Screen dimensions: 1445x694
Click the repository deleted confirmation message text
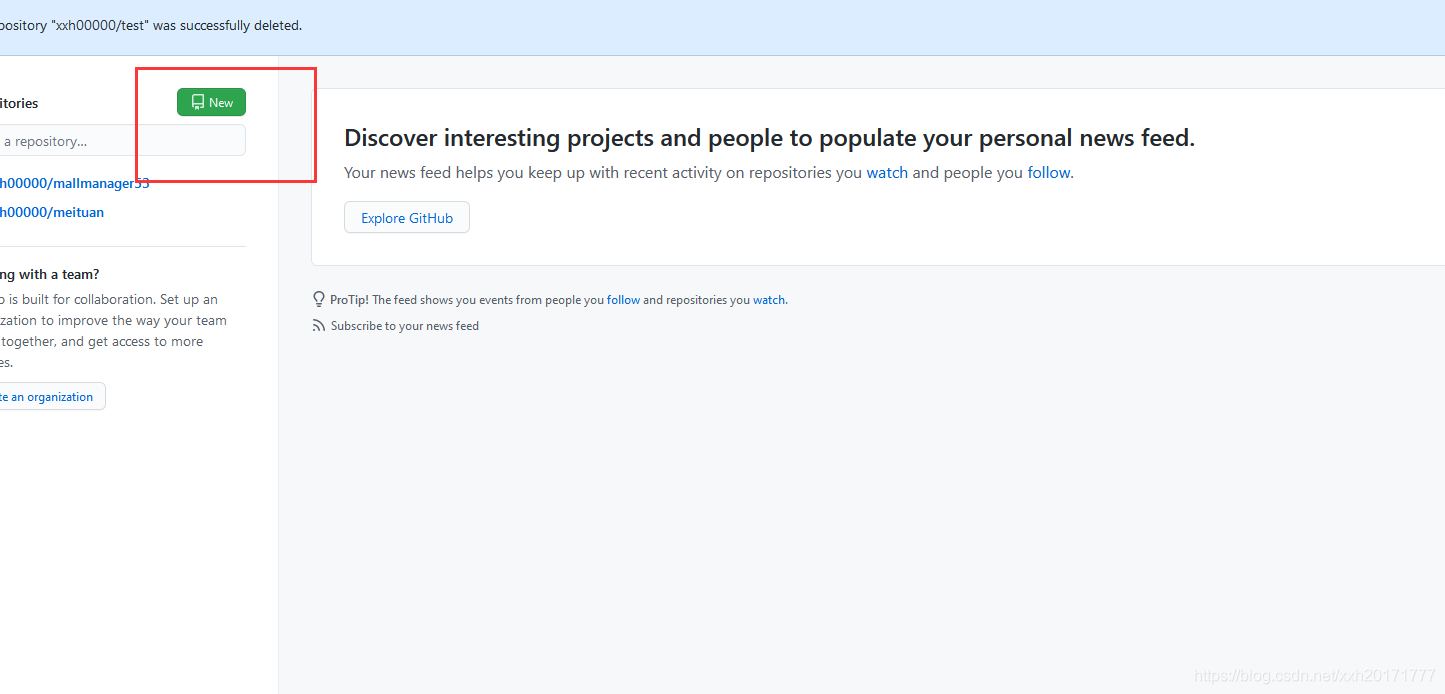coord(151,25)
